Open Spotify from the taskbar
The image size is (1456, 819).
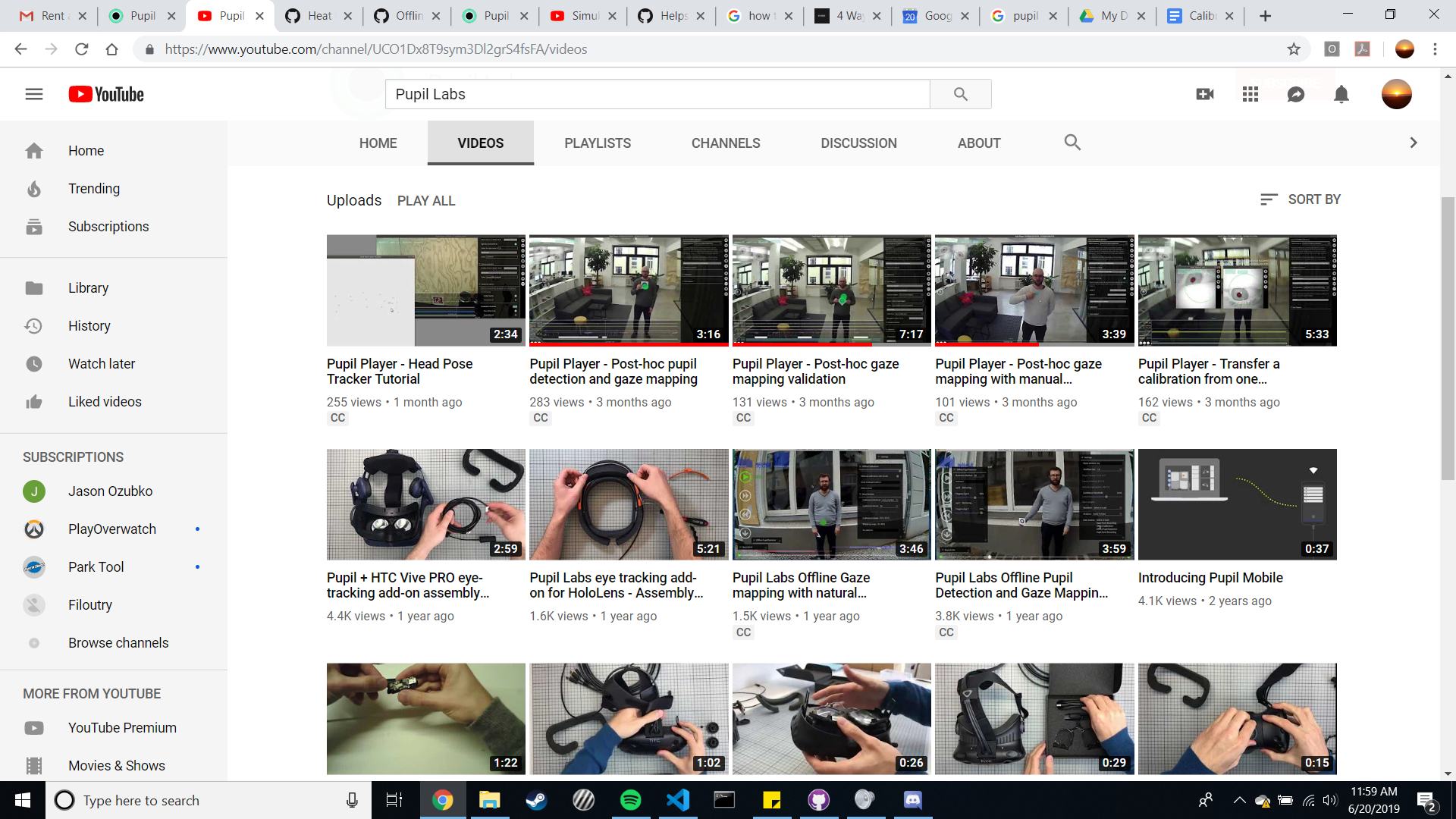coord(630,800)
